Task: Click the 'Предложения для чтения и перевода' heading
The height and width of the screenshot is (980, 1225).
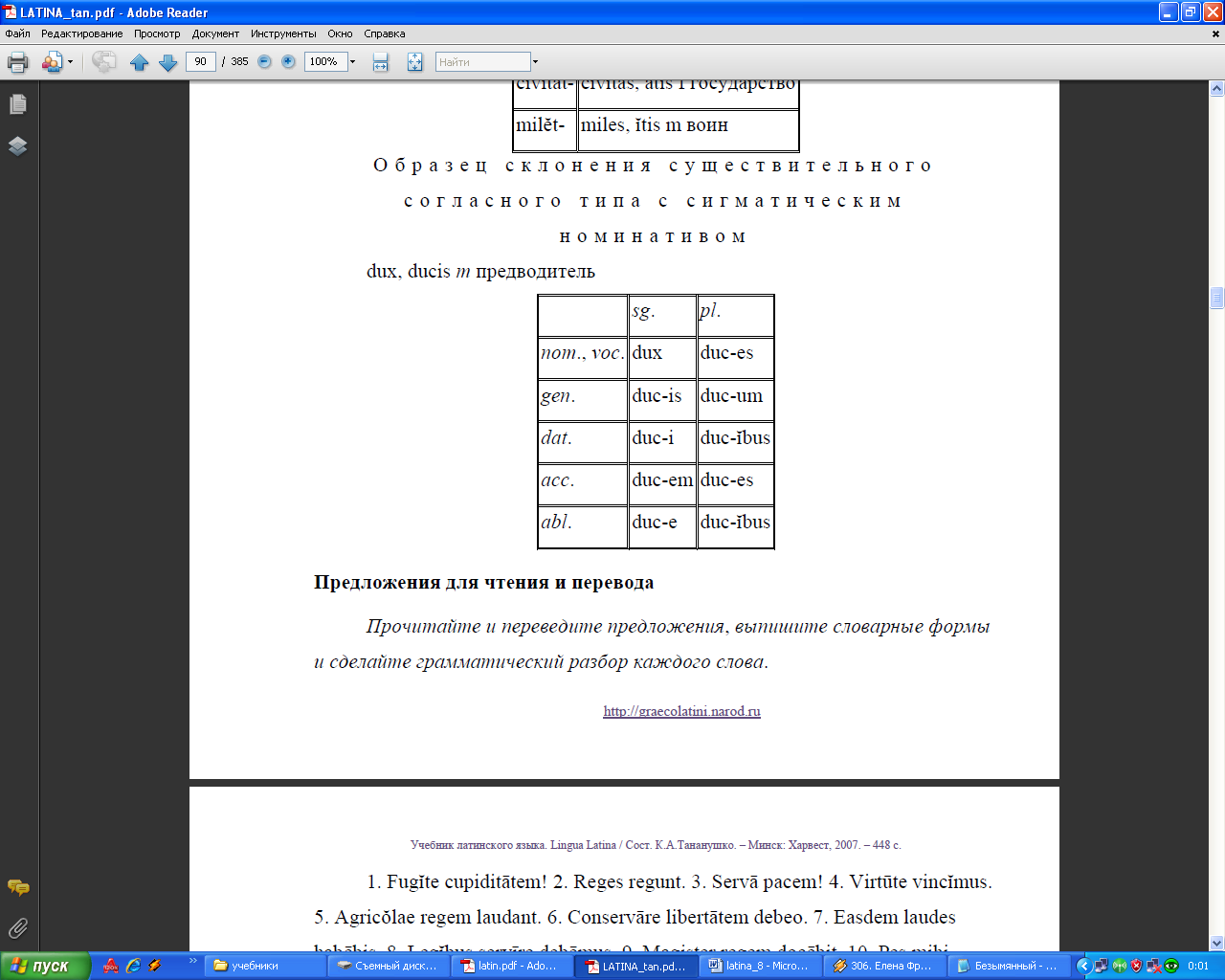Action: point(483,582)
